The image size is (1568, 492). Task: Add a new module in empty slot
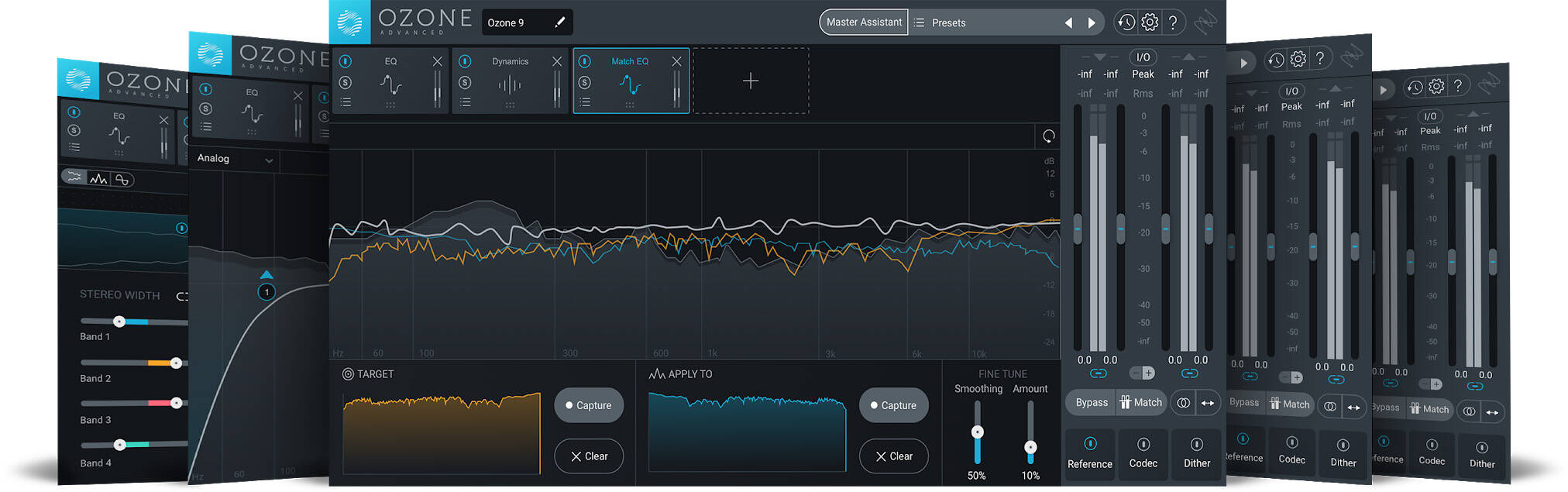(x=750, y=81)
